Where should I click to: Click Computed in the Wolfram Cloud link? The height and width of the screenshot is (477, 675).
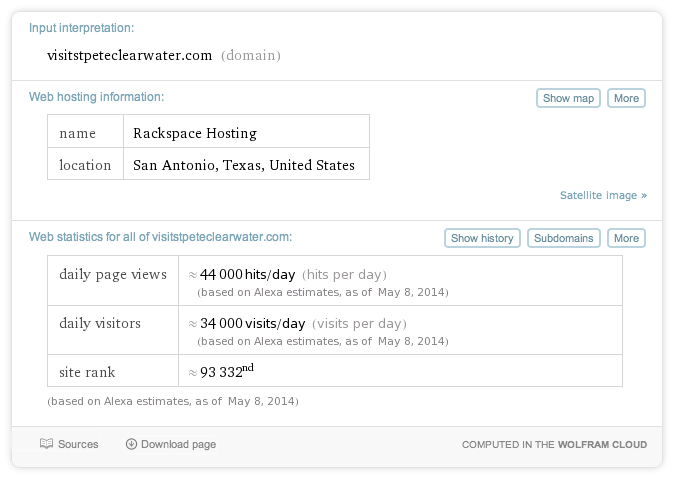click(554, 445)
